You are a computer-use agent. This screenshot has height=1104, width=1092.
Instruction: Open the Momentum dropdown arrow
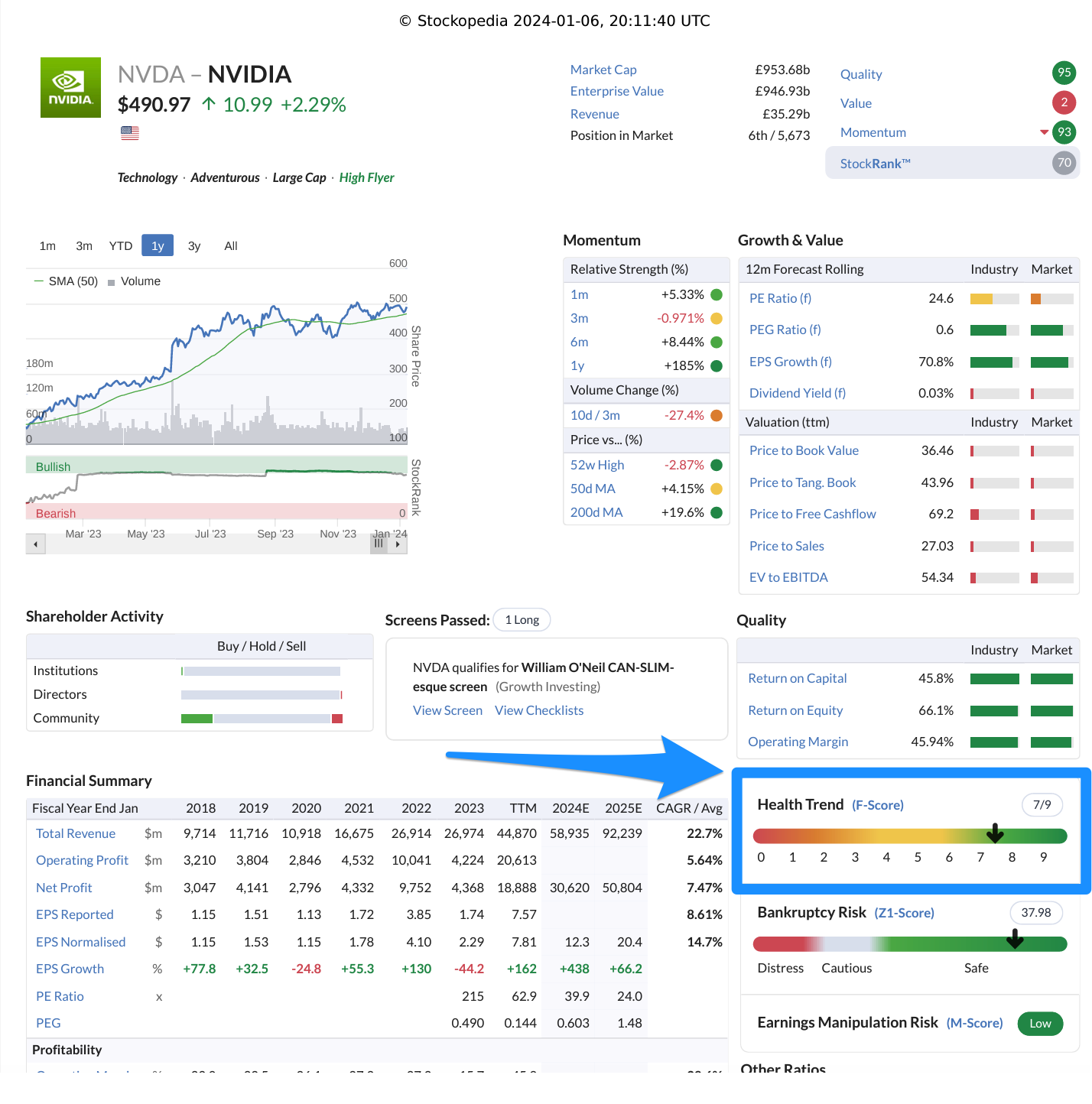coord(1044,132)
